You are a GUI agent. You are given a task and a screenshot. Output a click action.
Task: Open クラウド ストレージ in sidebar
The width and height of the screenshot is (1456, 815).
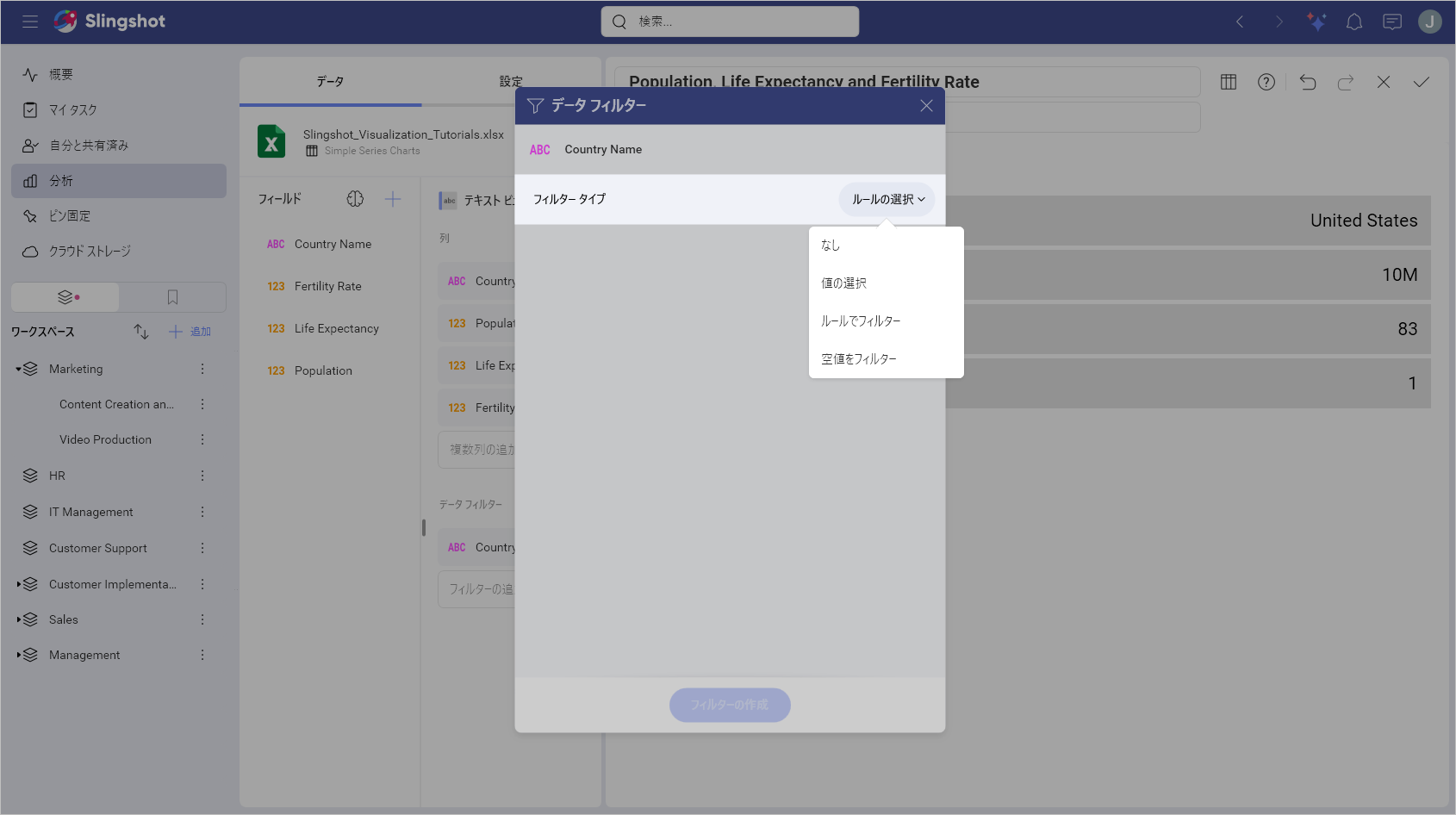119,252
